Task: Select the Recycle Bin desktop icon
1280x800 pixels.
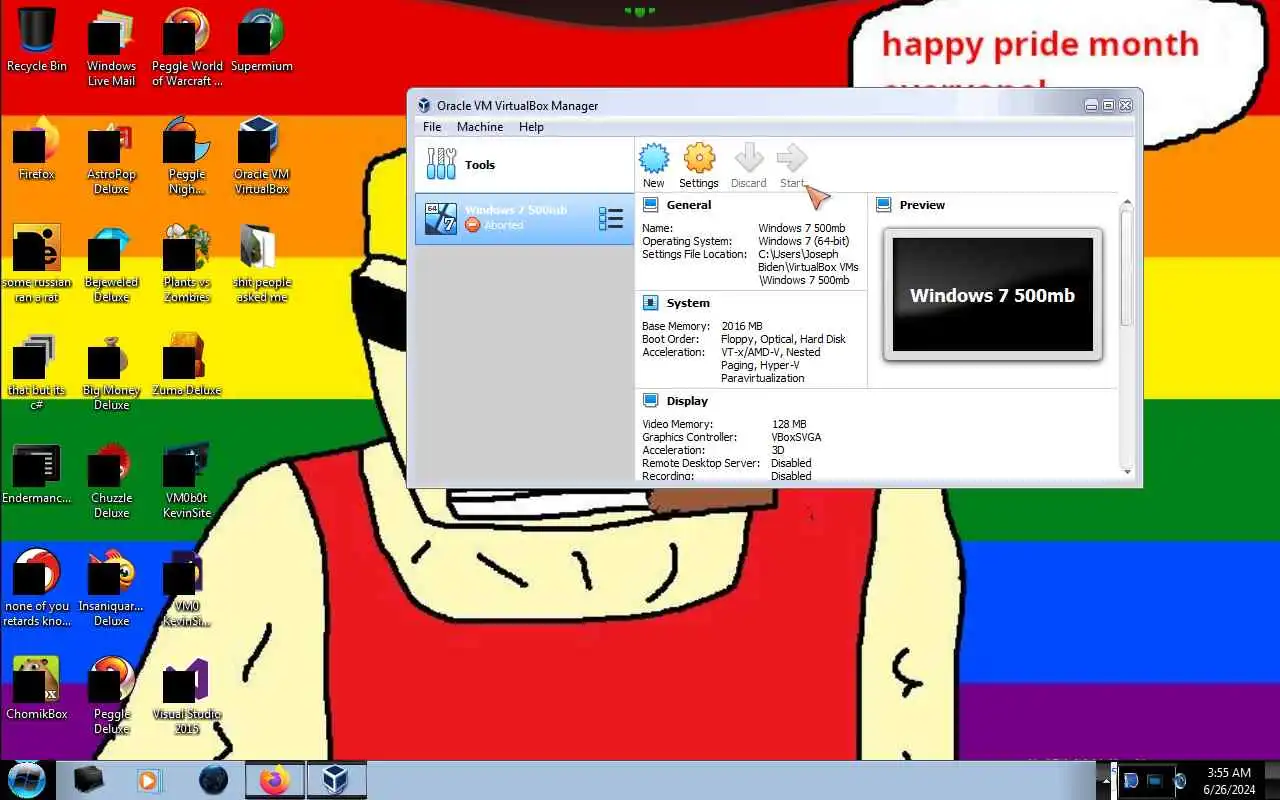Action: pyautogui.click(x=37, y=42)
